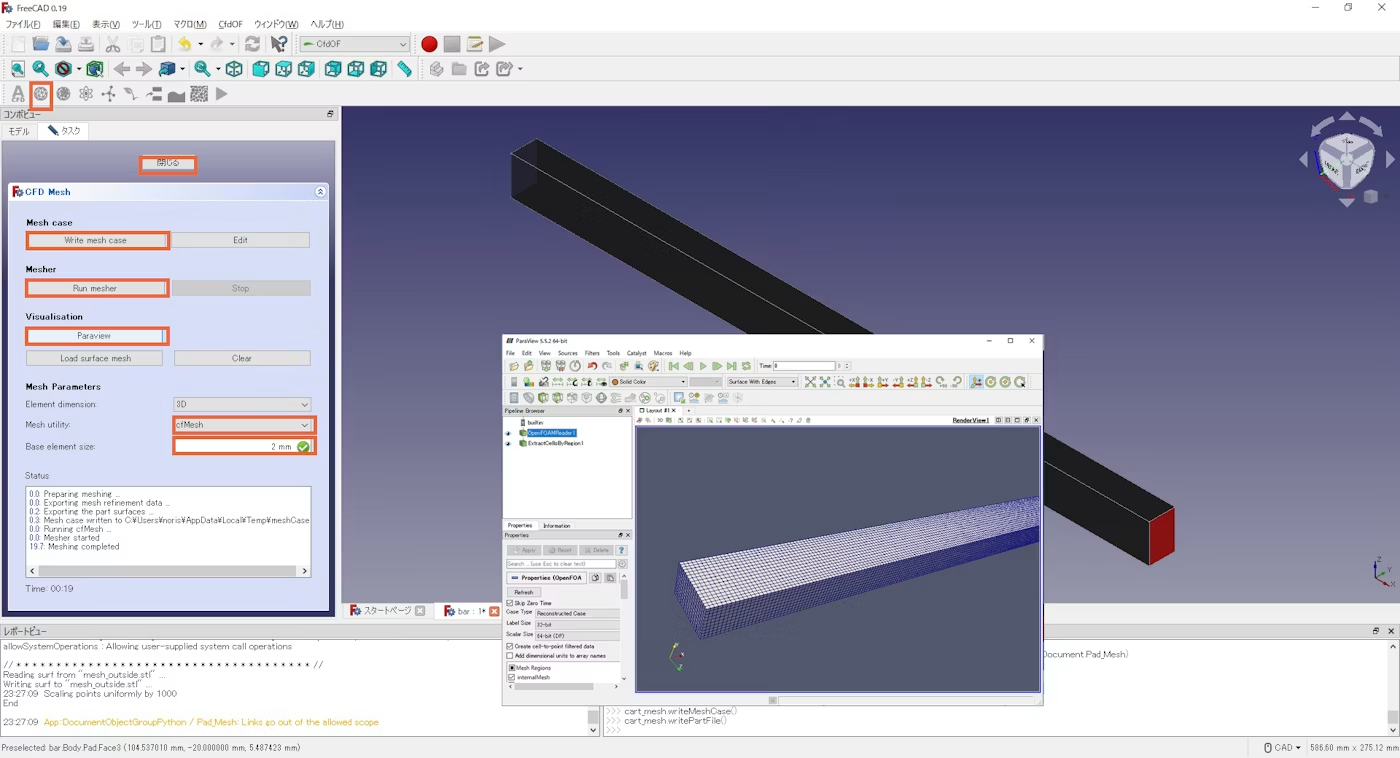Open the CAD navigation style dropdown
Image resolution: width=1400 pixels, height=758 pixels.
[1283, 747]
